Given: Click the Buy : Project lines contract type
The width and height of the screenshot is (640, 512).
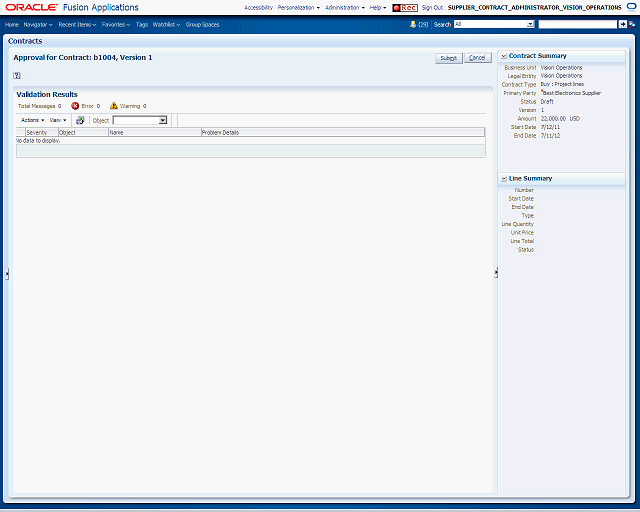Looking at the screenshot, I should tap(562, 84).
